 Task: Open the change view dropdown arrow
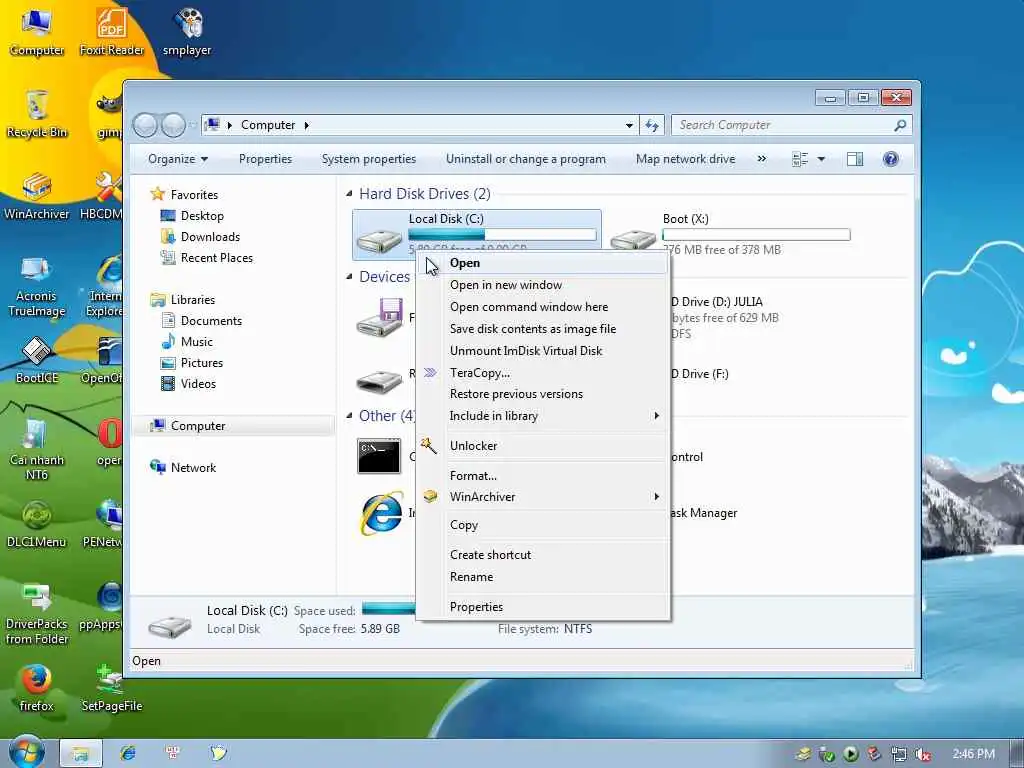click(x=821, y=159)
